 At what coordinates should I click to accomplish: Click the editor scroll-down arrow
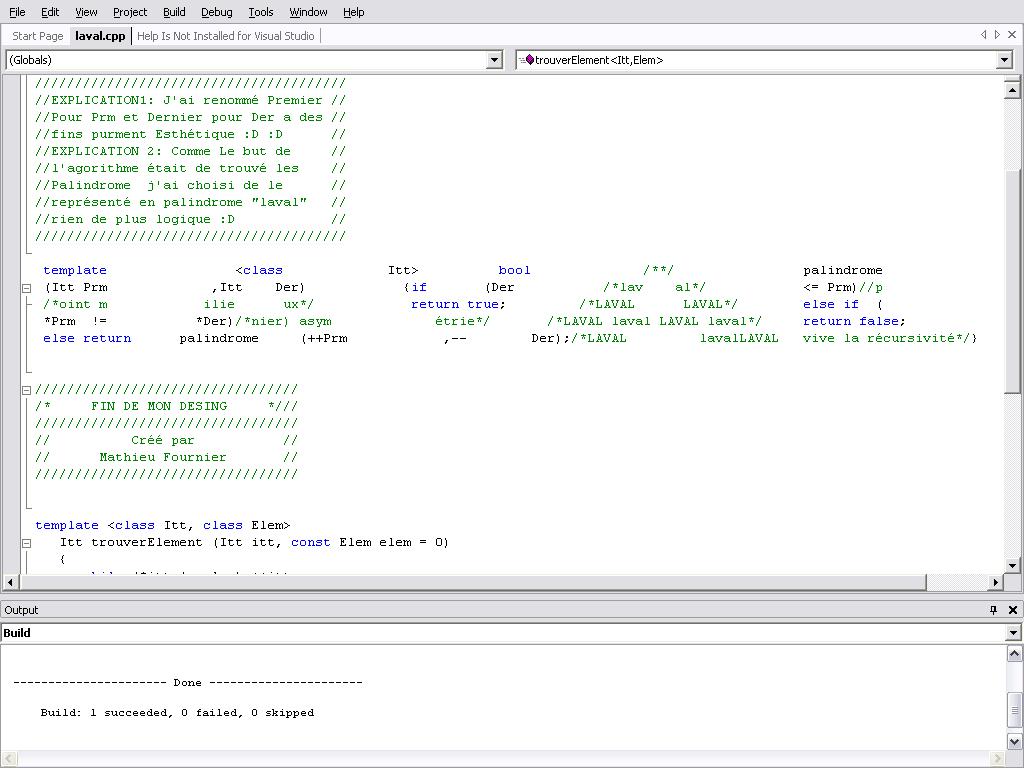click(x=1011, y=565)
